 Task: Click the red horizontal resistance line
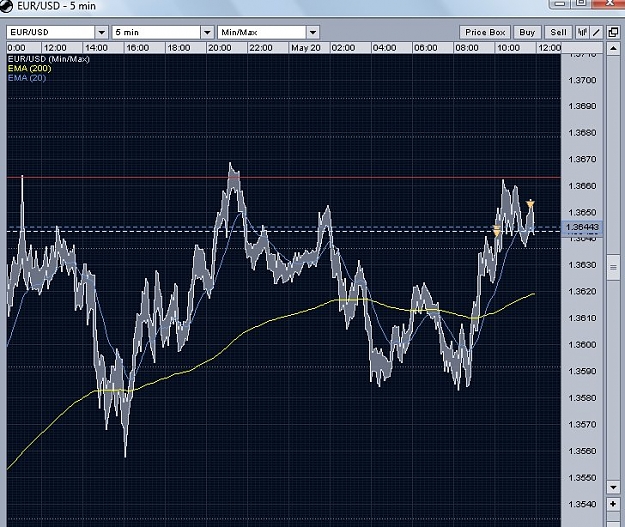(283, 177)
